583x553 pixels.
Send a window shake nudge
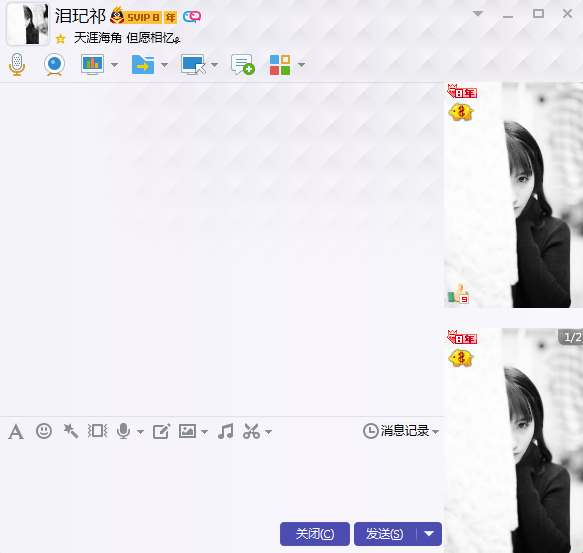(97, 431)
